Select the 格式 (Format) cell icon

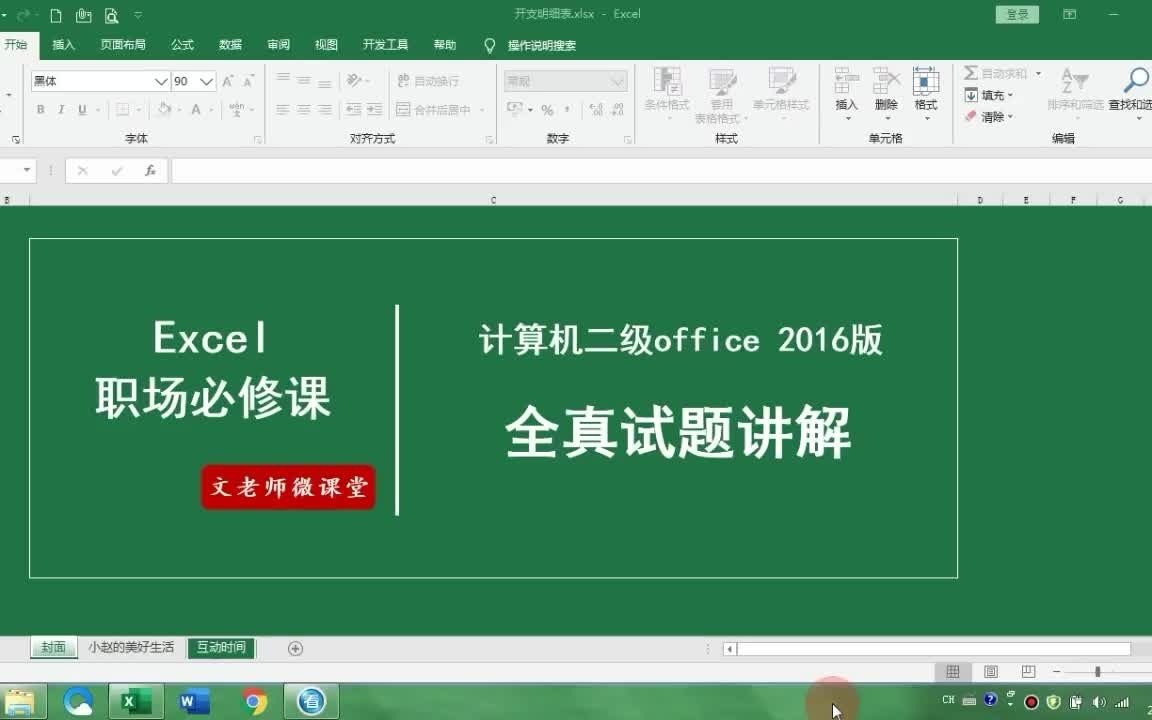925,90
